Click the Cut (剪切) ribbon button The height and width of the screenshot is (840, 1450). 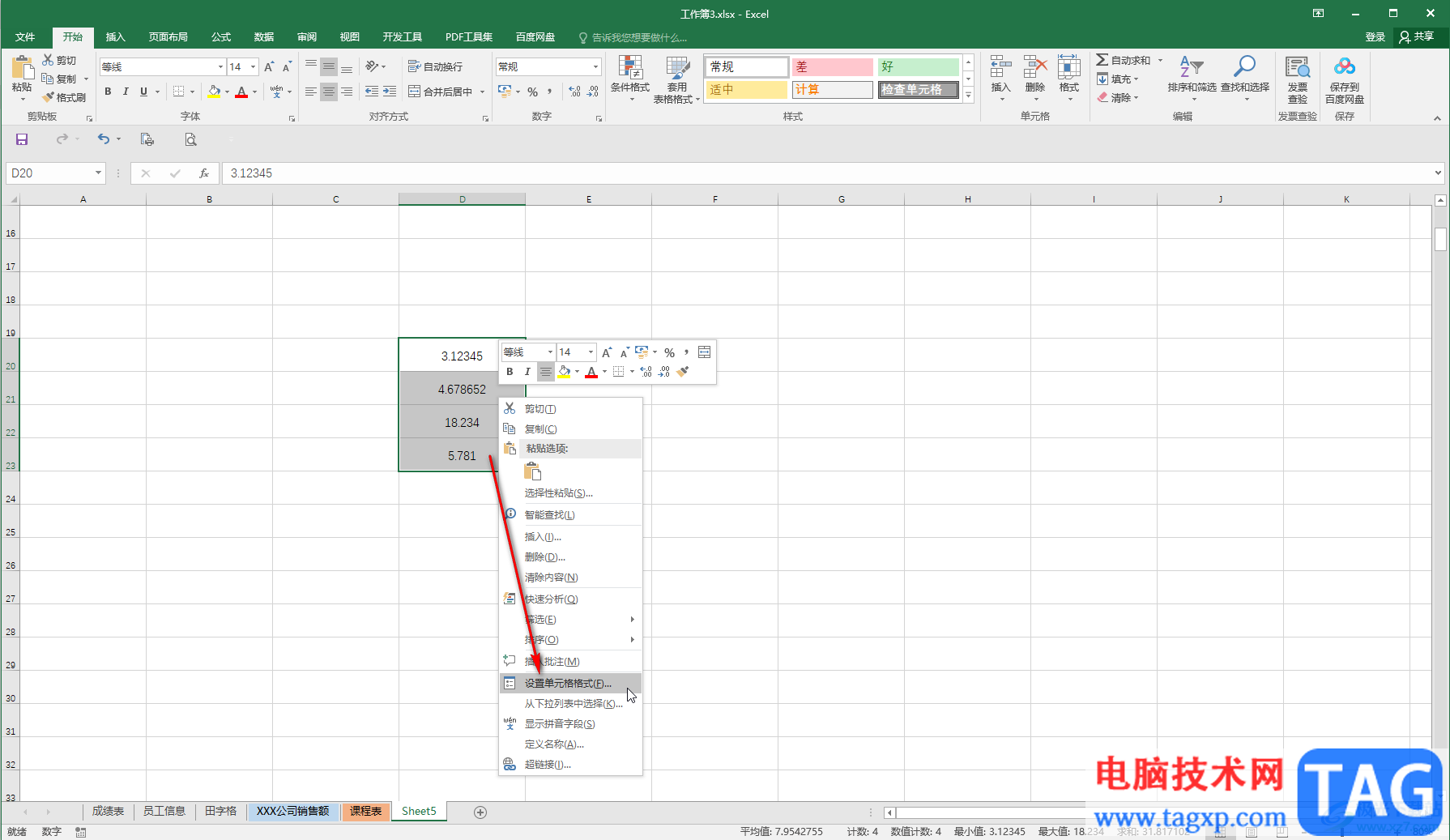59,60
